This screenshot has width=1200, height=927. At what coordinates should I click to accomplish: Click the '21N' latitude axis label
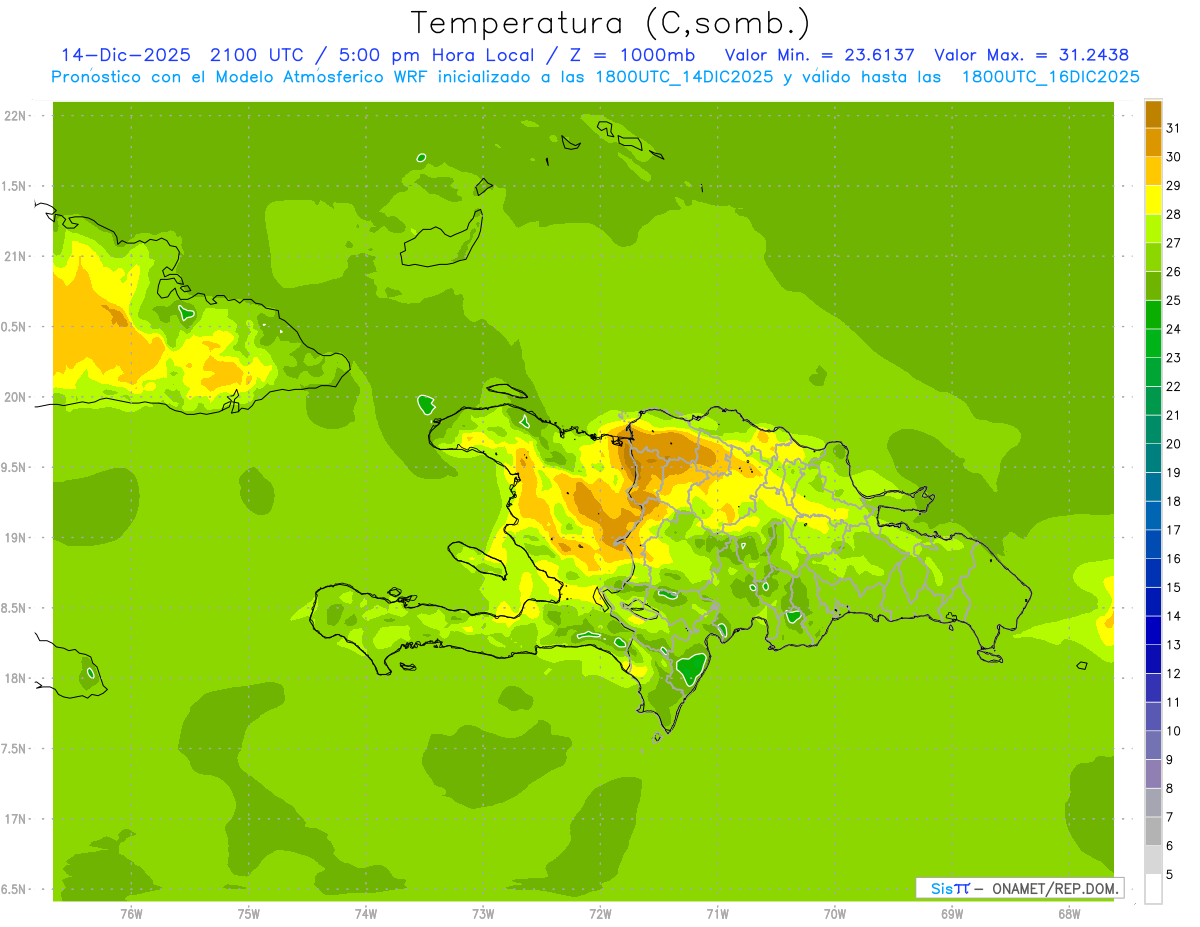pos(16,257)
